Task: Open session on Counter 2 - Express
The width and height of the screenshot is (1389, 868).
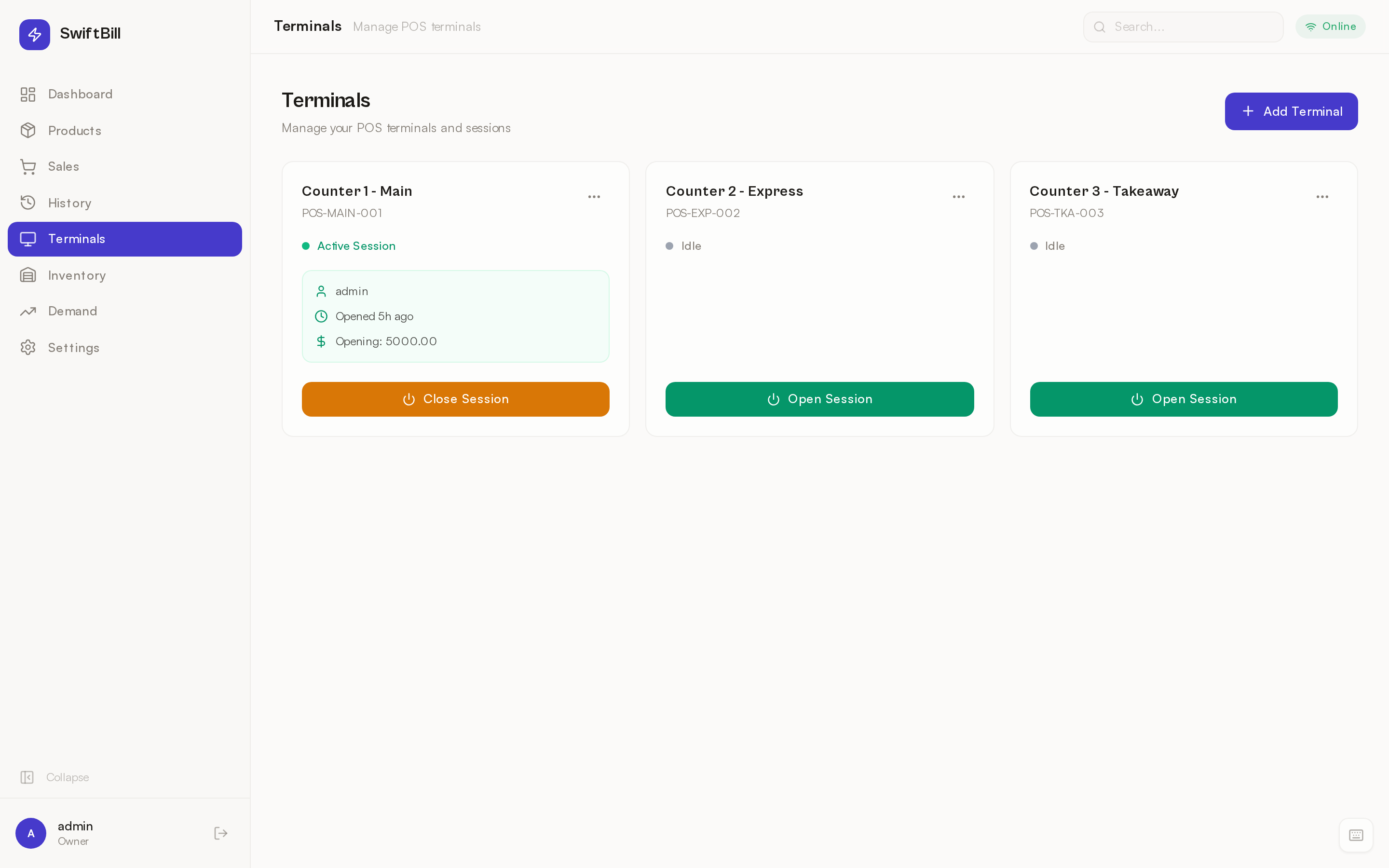Action: (x=819, y=399)
